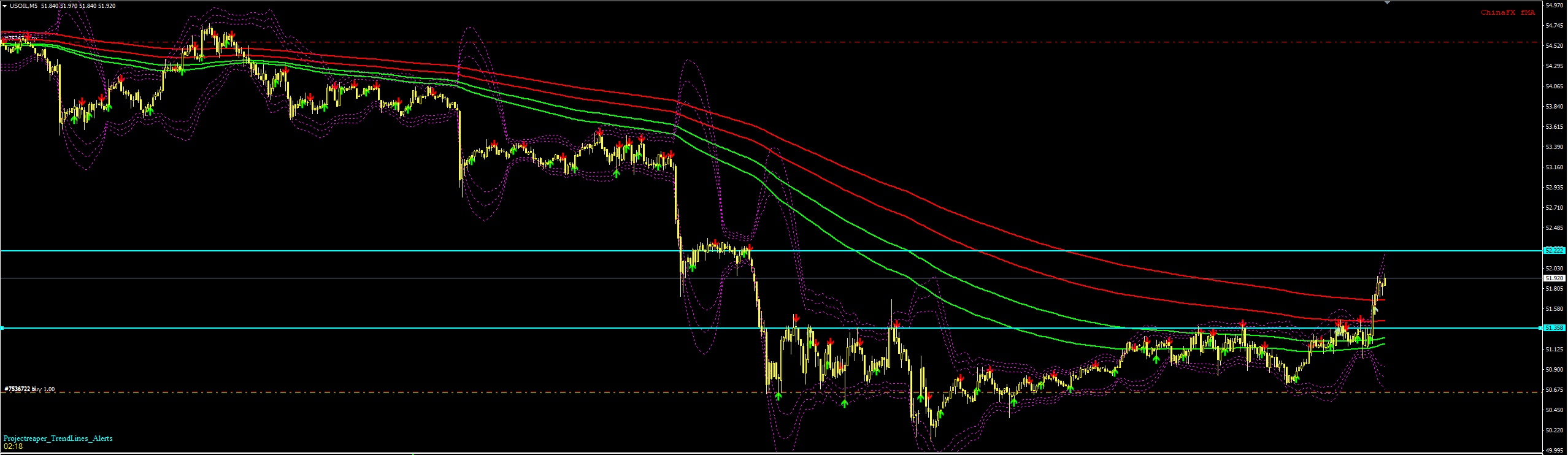Select the cyan 51.358 price tag
Viewport: 1568px width, 455px height.
click(1555, 328)
